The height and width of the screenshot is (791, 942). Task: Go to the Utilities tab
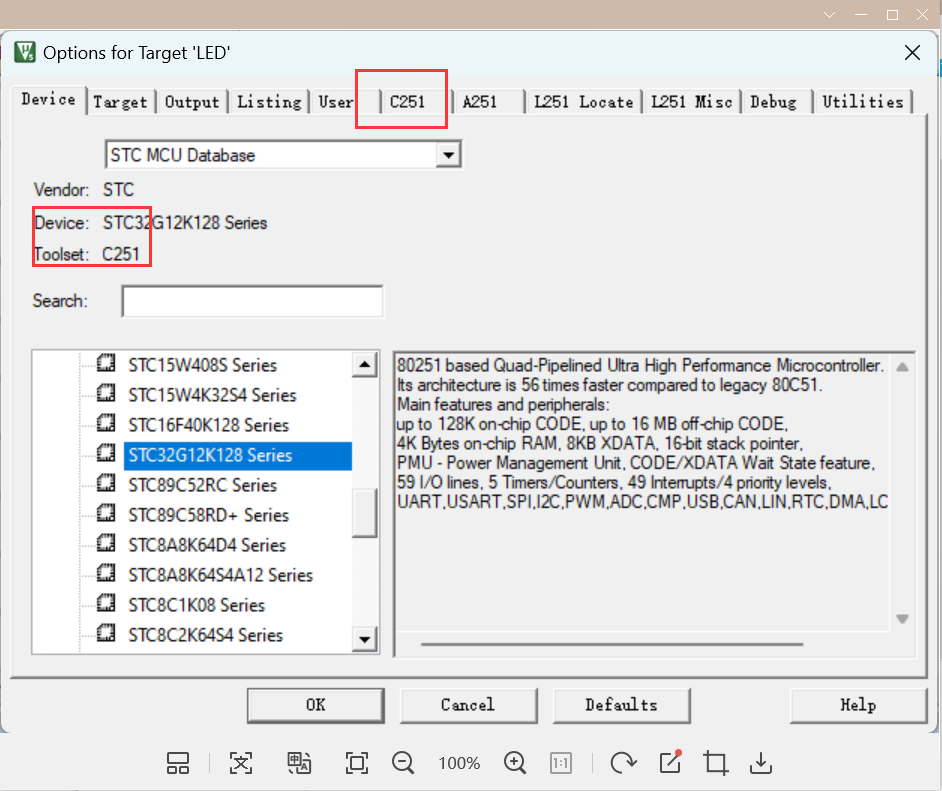(863, 102)
